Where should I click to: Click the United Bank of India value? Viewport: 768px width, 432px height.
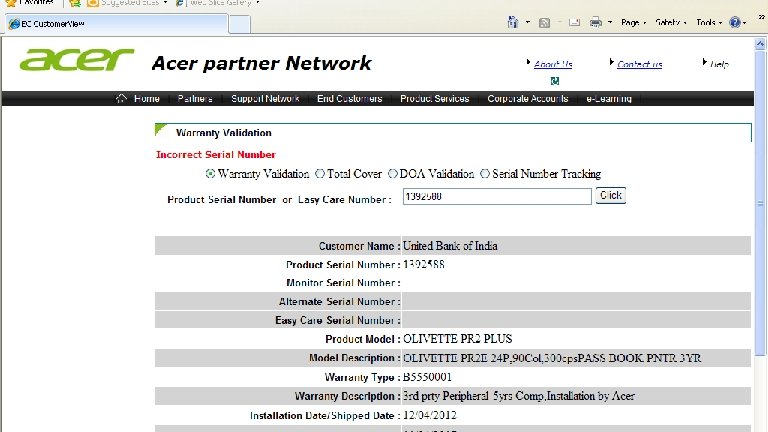pyautogui.click(x=450, y=246)
